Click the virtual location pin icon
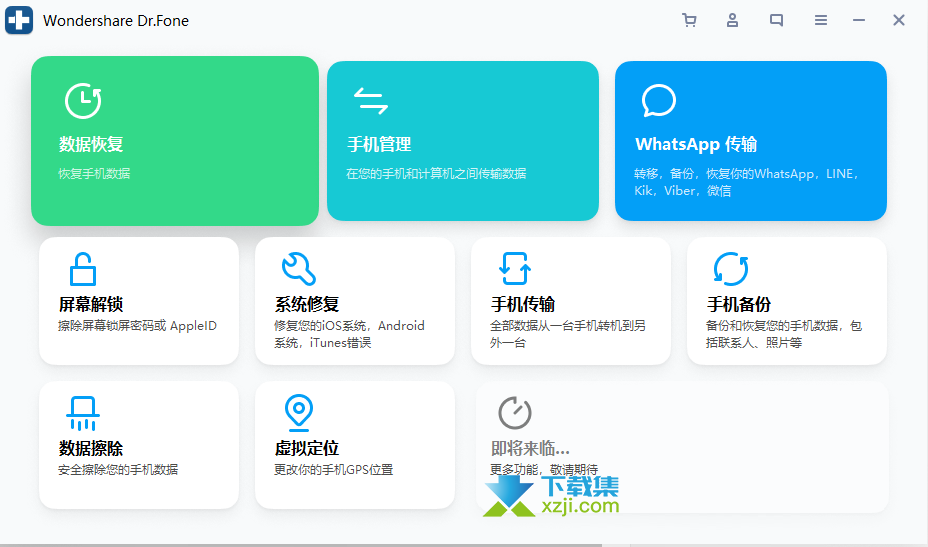928x547 pixels. [x=299, y=413]
